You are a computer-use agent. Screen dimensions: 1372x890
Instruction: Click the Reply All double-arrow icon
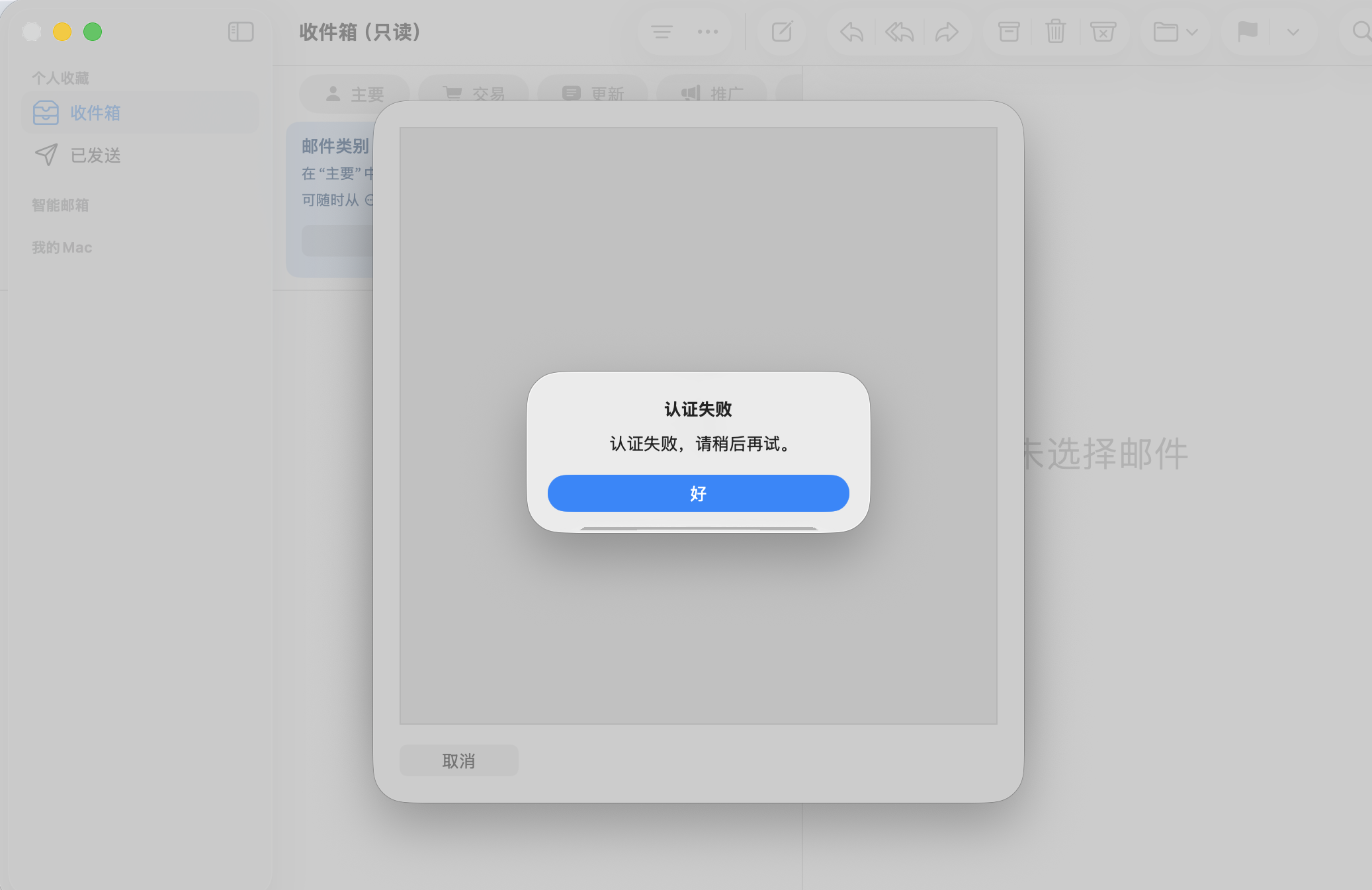pyautogui.click(x=900, y=31)
